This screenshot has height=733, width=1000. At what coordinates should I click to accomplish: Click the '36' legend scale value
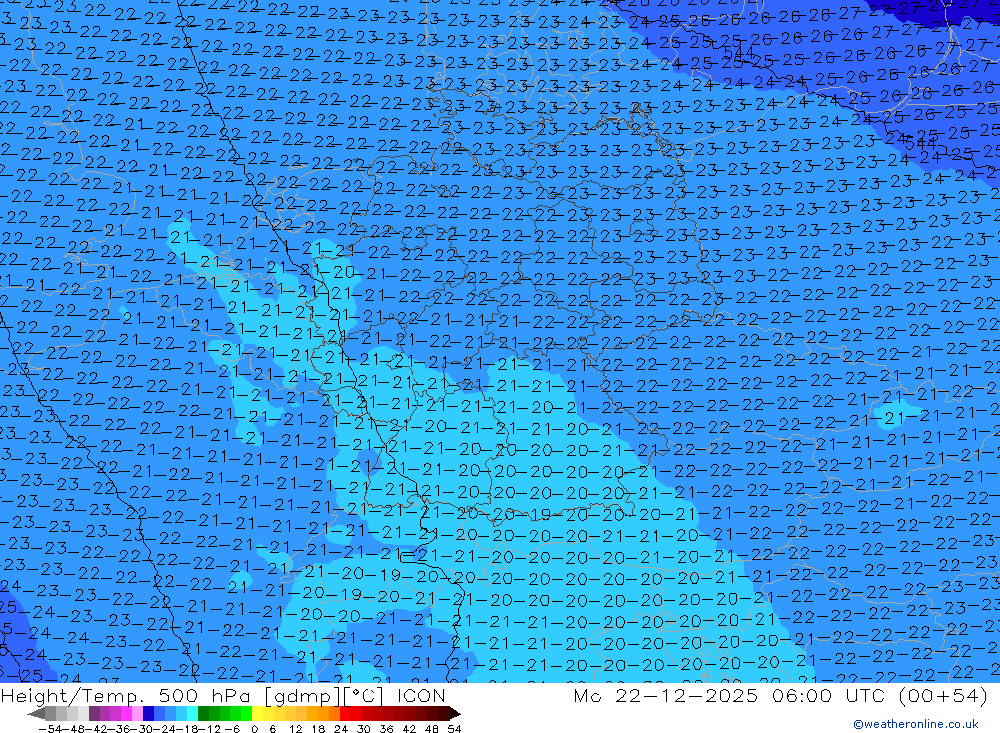386,729
